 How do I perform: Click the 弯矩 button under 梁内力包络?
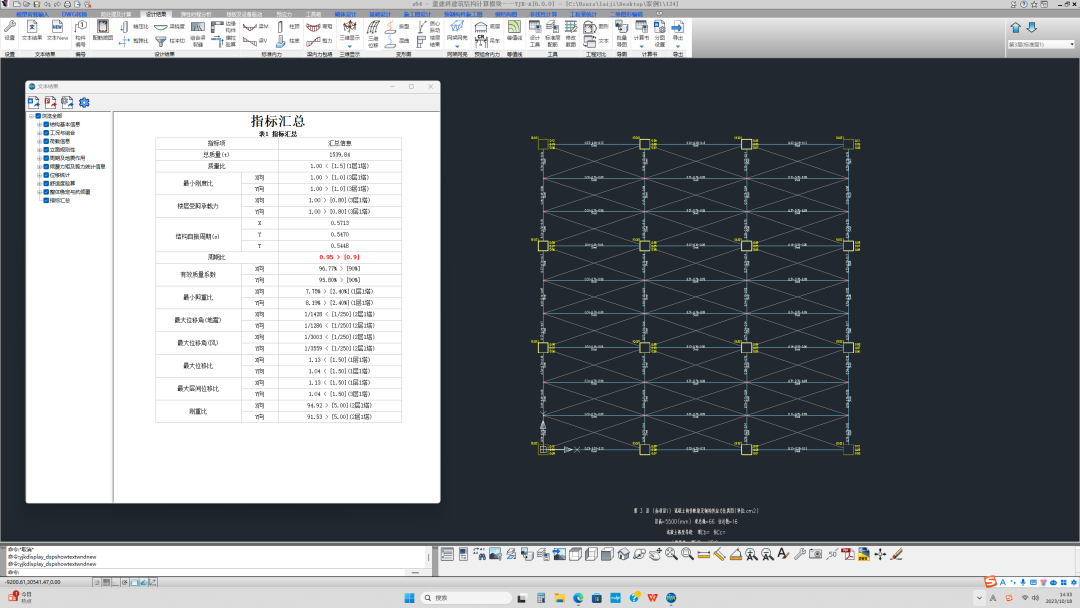pyautogui.click(x=320, y=26)
